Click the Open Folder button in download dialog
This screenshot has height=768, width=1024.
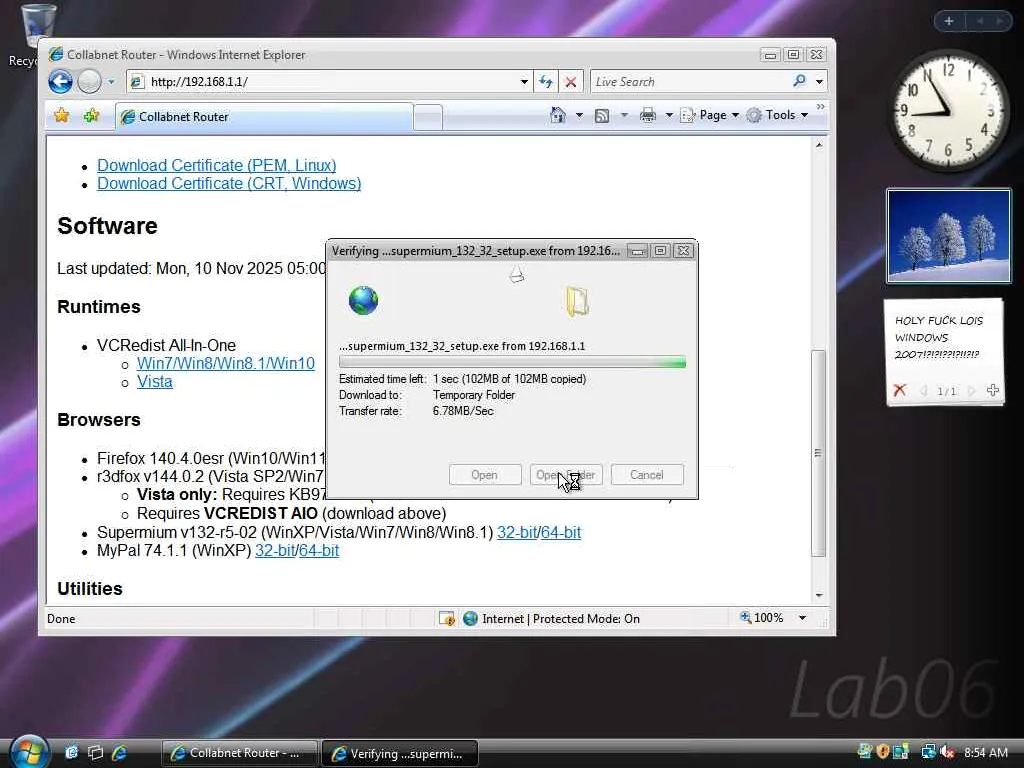(x=566, y=475)
